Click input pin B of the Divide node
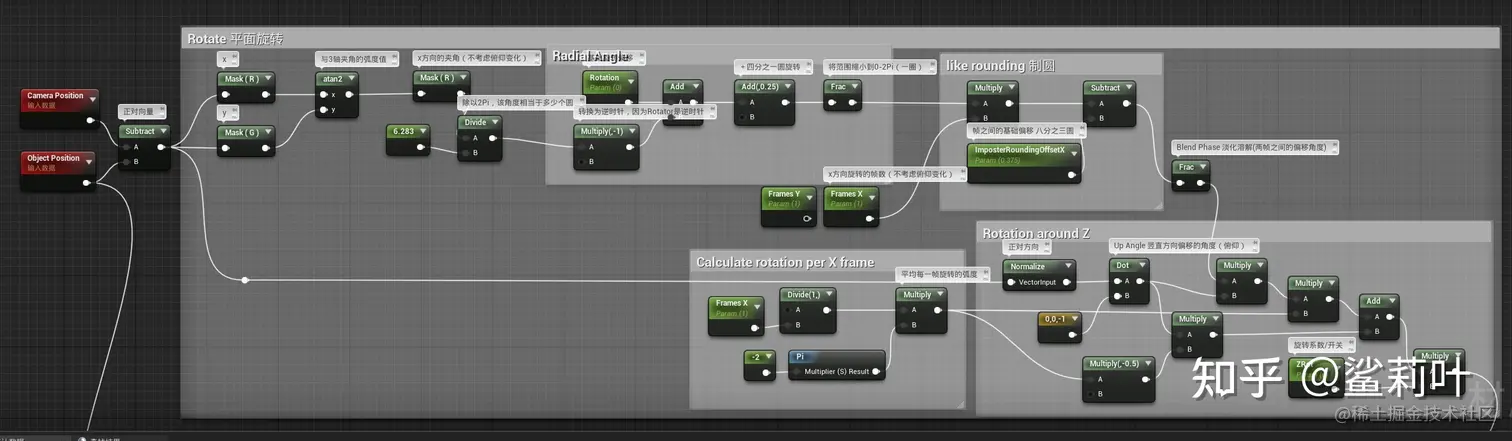1512x441 pixels. point(464,153)
